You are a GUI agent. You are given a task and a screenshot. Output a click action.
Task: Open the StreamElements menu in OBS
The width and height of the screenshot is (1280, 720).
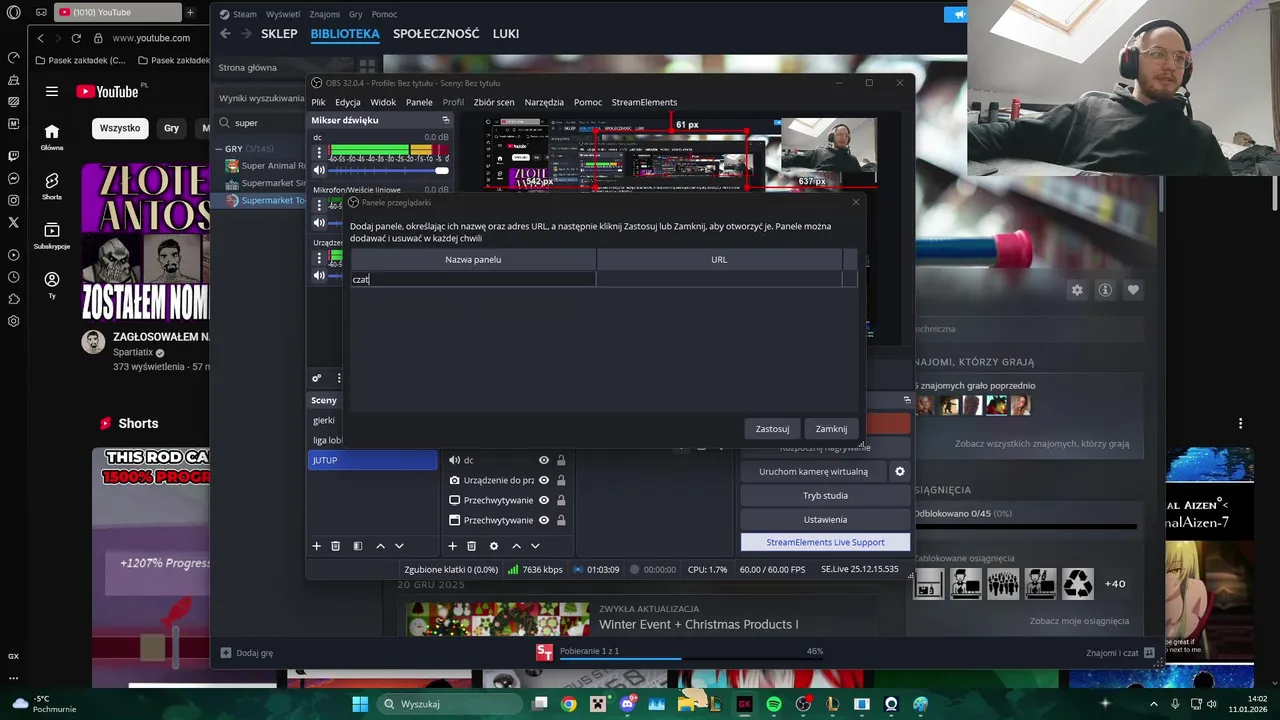click(644, 102)
